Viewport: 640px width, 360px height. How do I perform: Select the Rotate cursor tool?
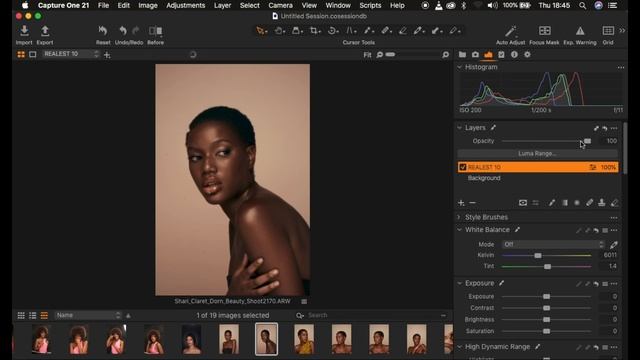click(333, 31)
